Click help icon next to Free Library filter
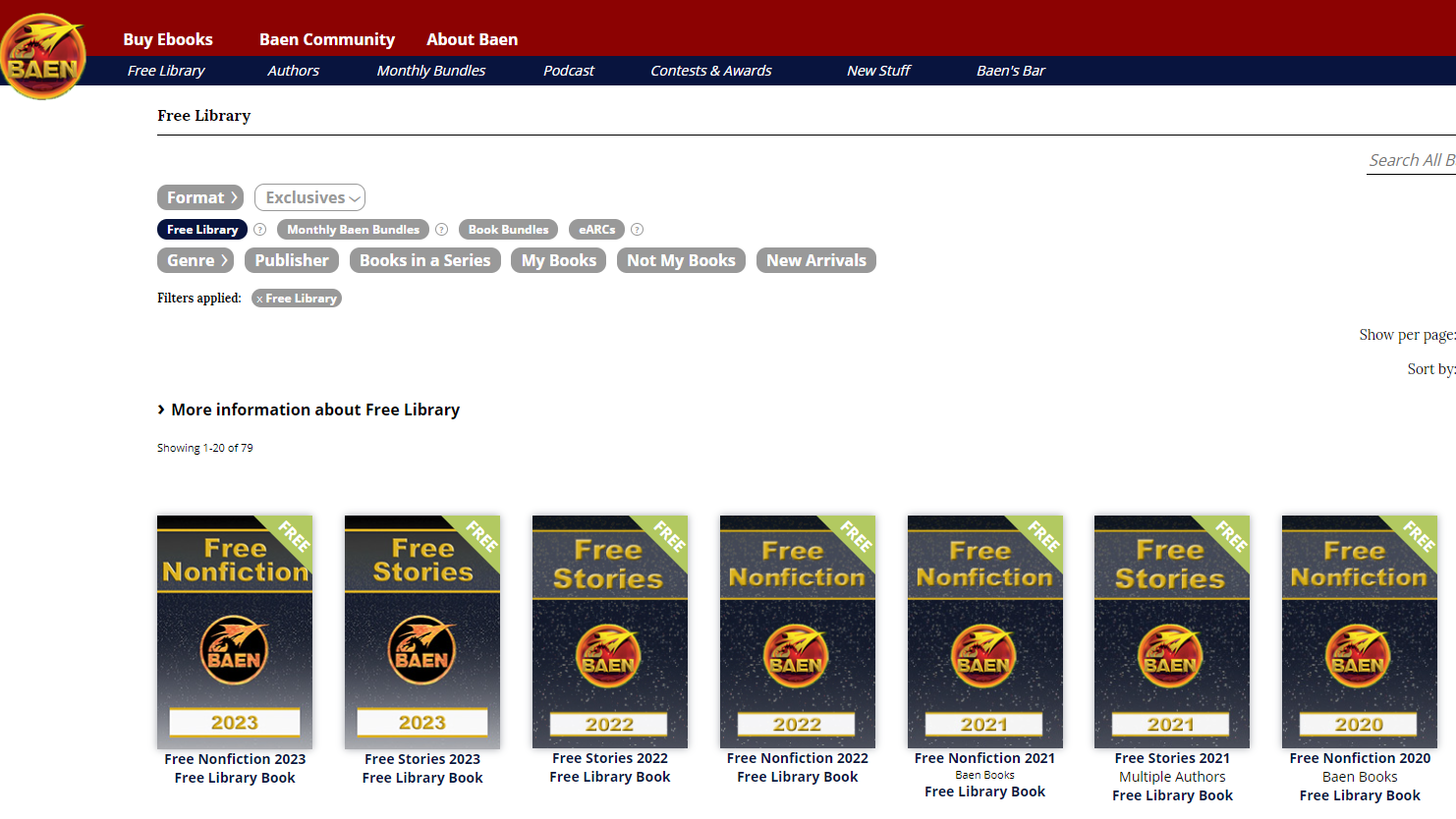 click(260, 230)
